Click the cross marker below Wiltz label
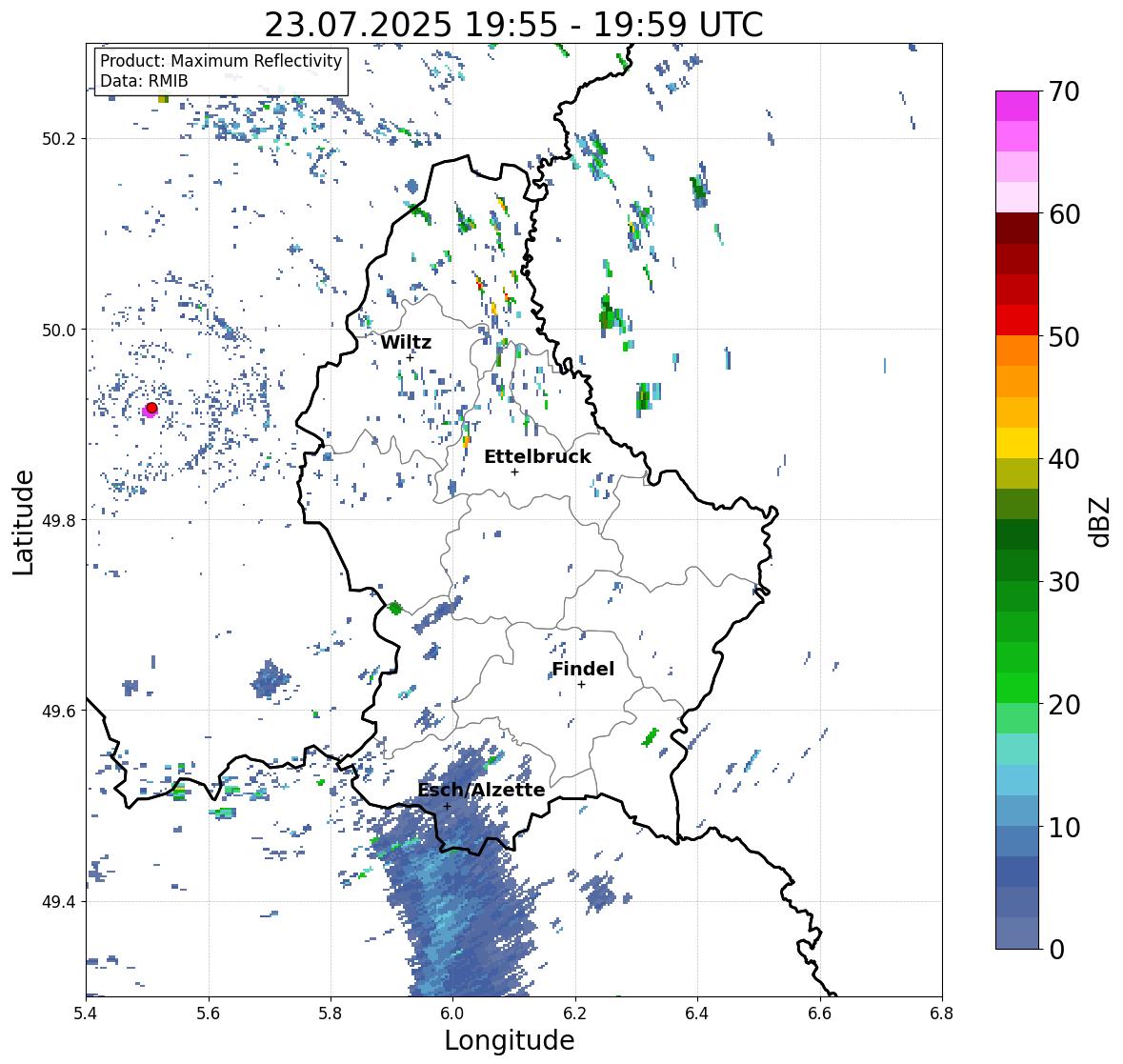 coord(410,358)
